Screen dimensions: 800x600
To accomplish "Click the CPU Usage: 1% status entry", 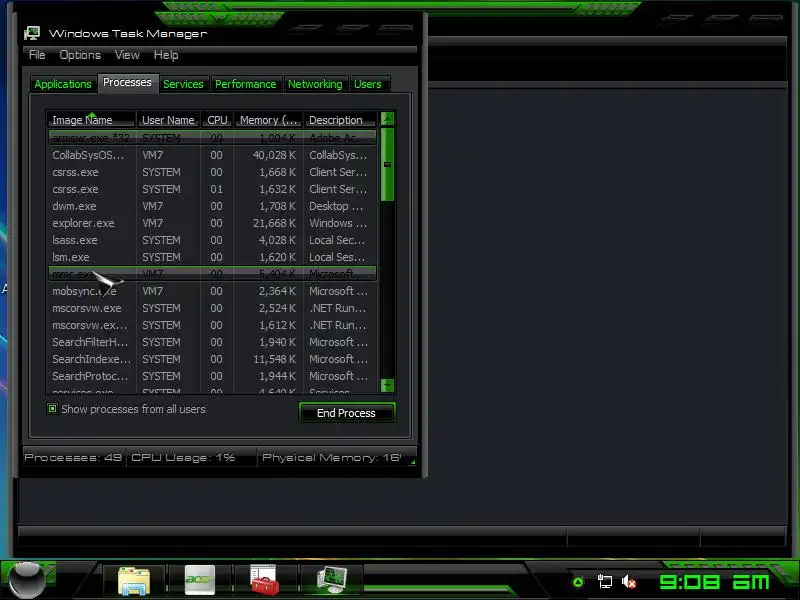I will pos(183,457).
